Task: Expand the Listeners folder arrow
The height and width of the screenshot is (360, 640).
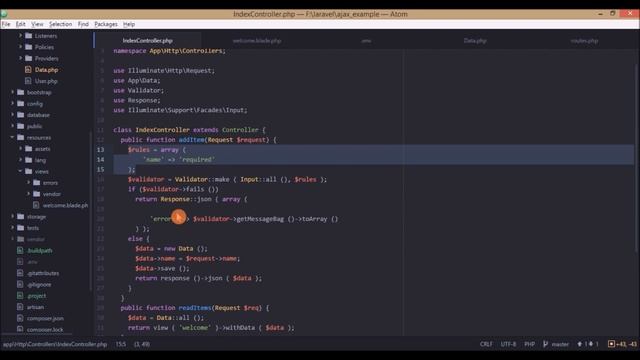Action: (x=20, y=36)
